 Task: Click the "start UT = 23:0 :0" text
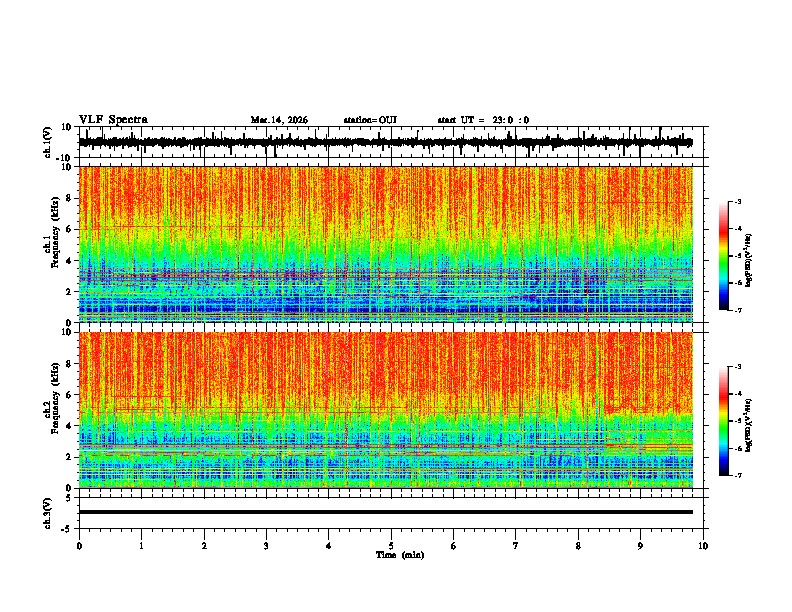pos(483,120)
